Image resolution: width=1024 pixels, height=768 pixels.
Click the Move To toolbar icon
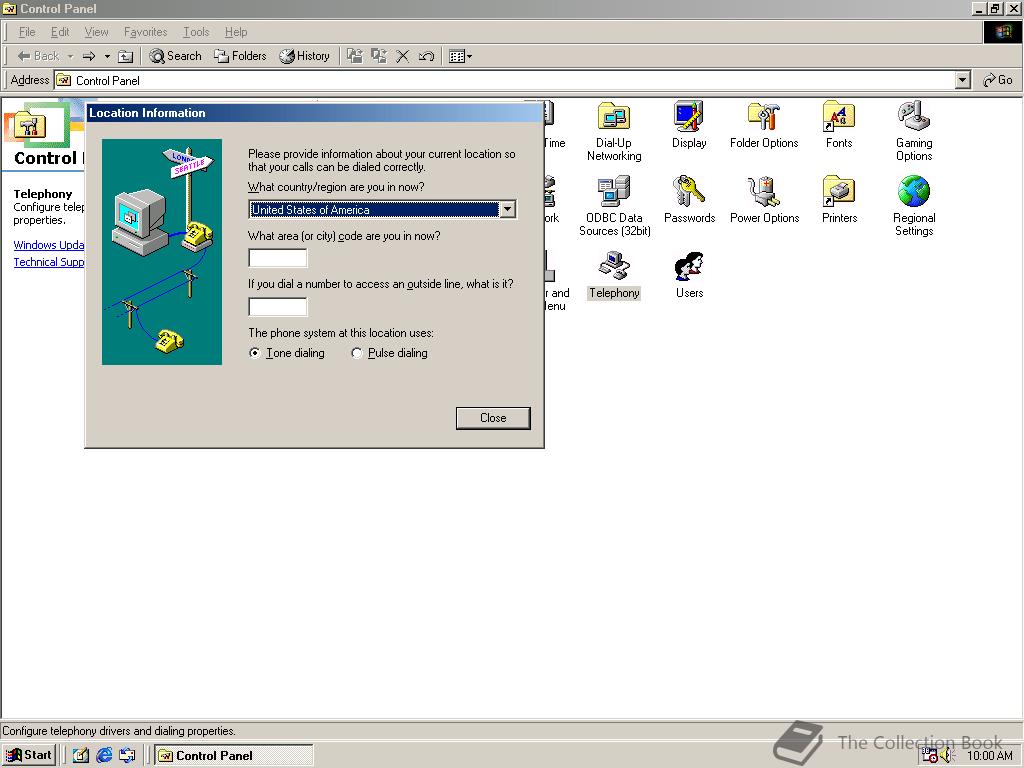click(355, 56)
